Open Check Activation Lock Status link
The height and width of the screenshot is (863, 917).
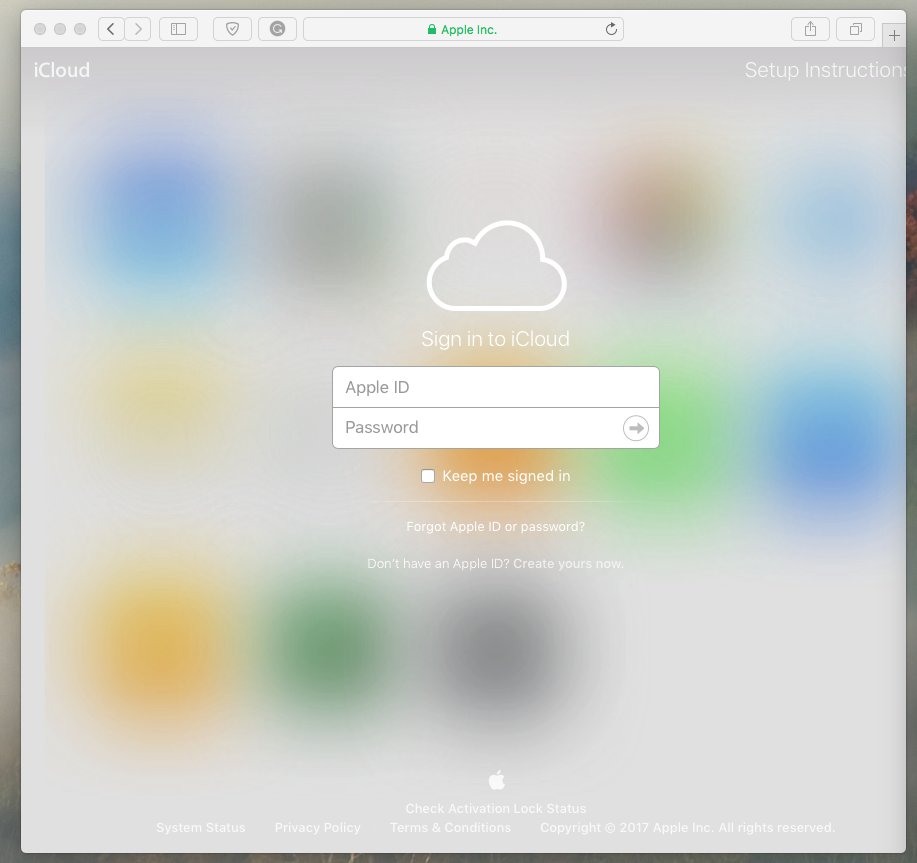496,809
